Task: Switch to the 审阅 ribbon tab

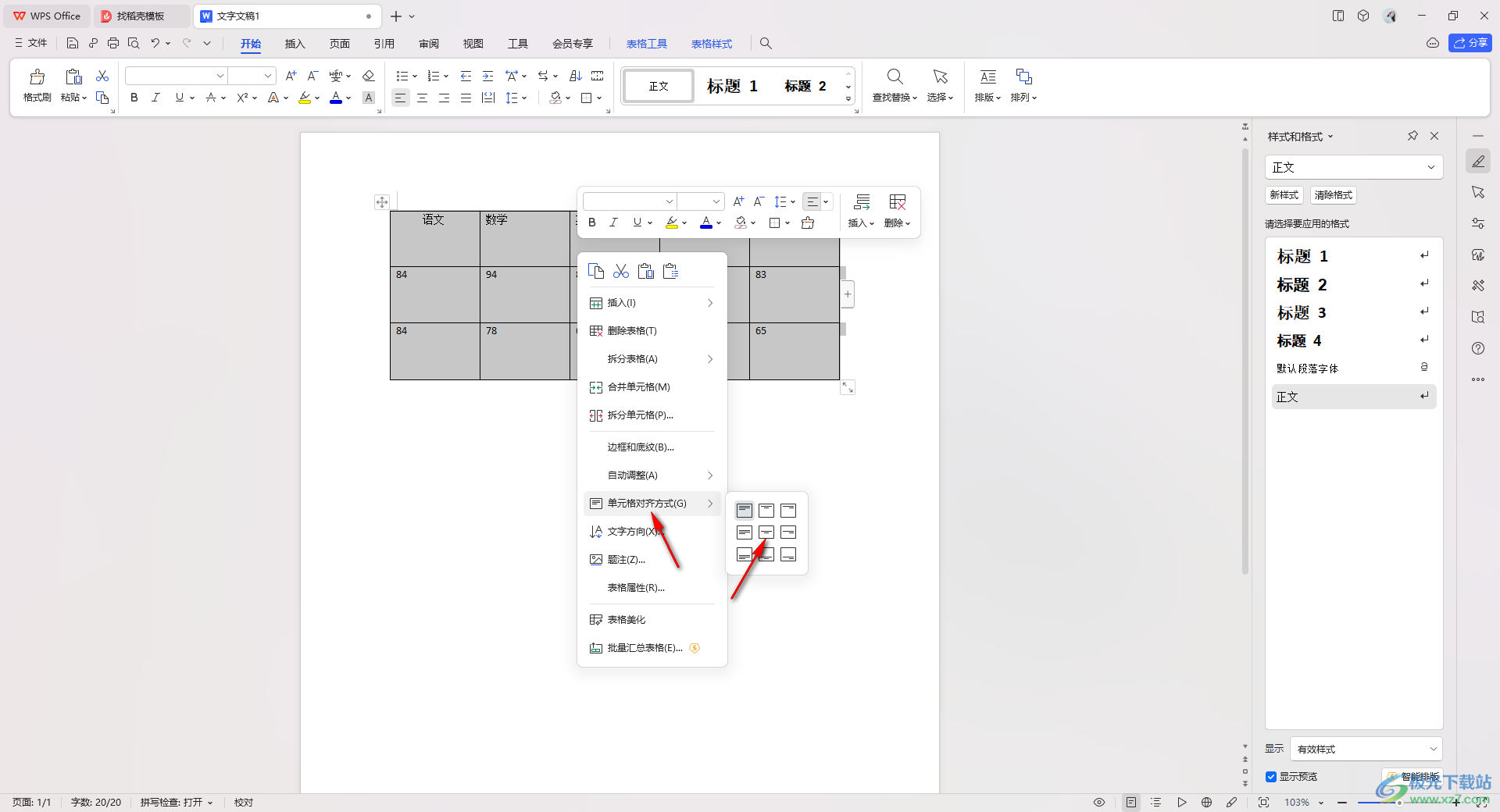Action: [x=429, y=44]
